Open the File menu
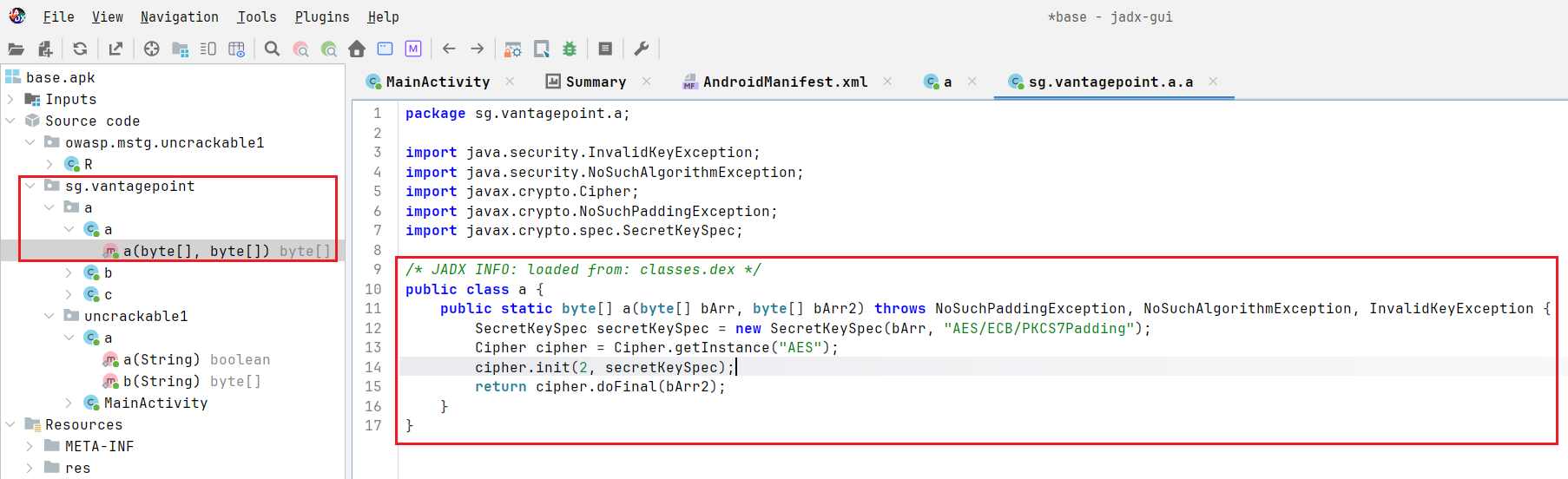Screen dimensions: 1568x479 click(x=58, y=16)
